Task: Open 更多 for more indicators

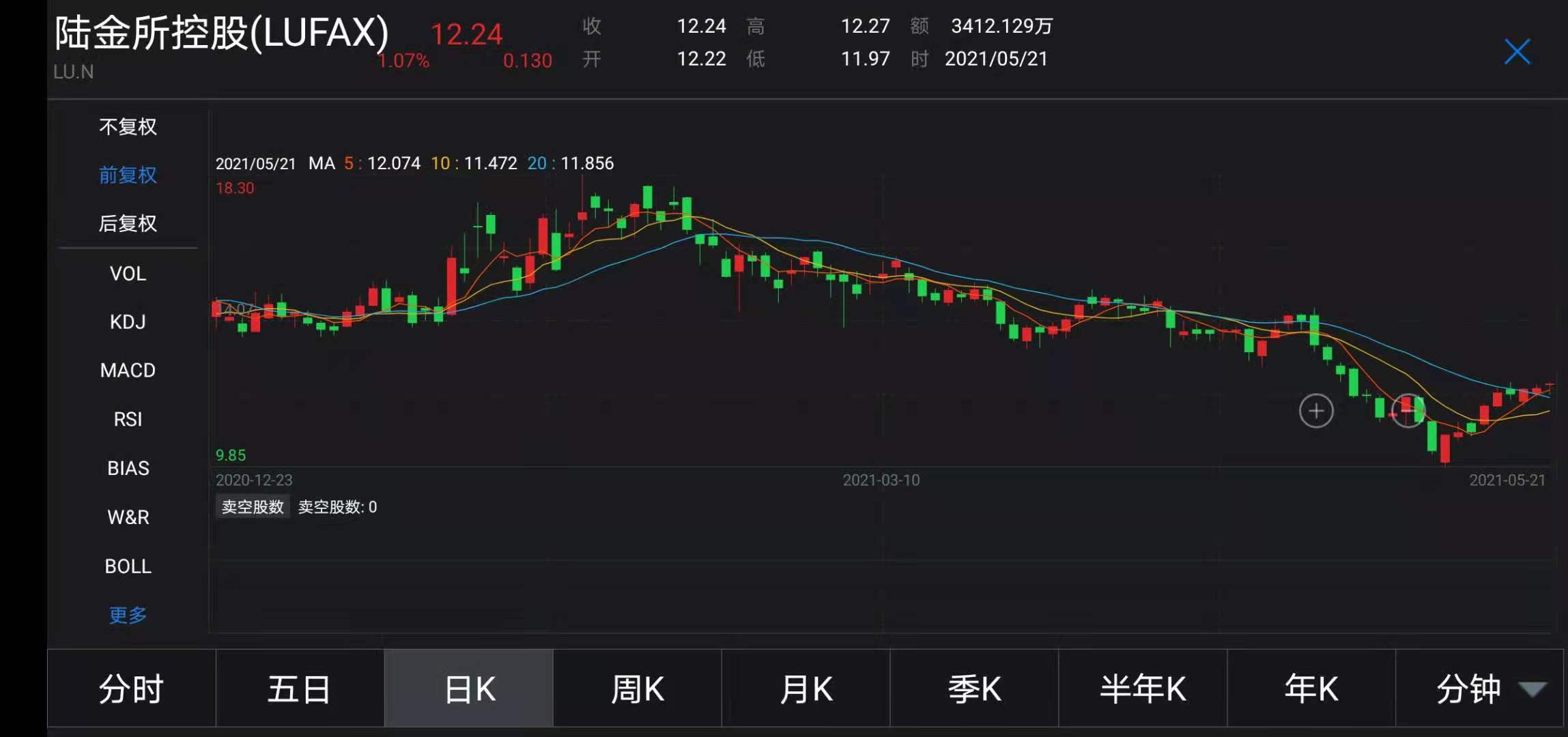Action: [128, 615]
